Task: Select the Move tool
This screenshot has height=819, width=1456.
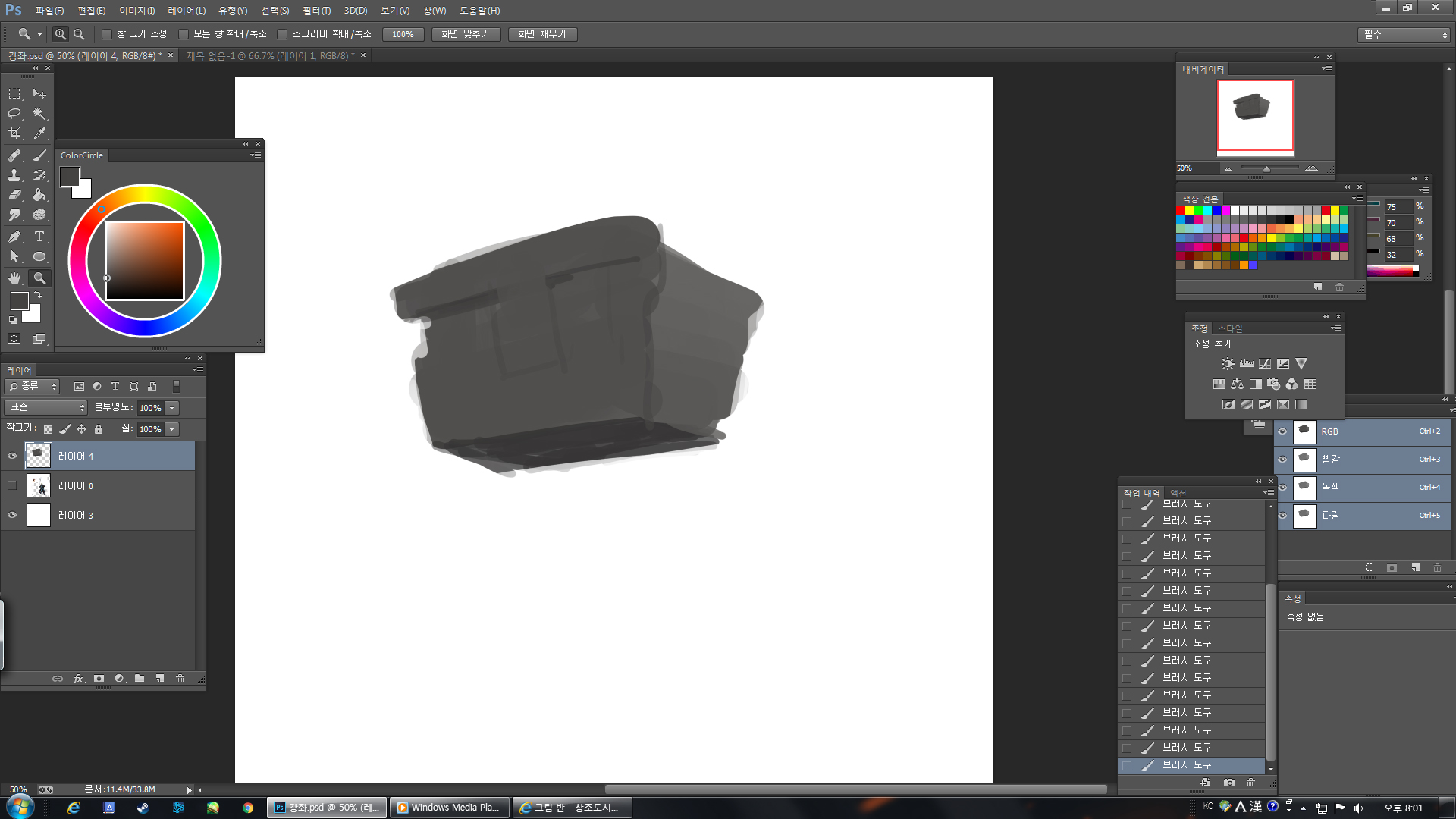Action: point(39,94)
